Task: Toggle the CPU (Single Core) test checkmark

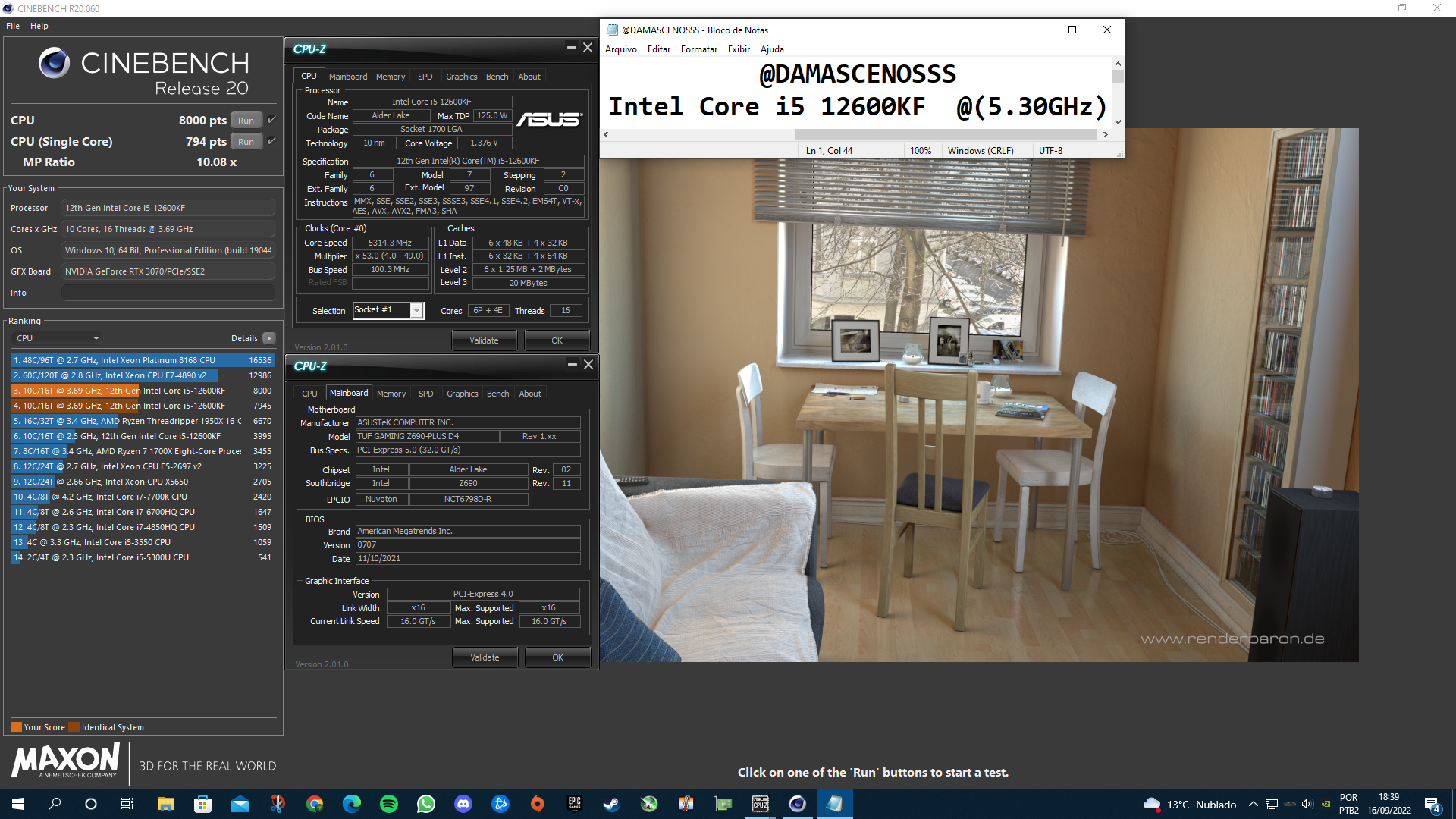Action: click(271, 141)
